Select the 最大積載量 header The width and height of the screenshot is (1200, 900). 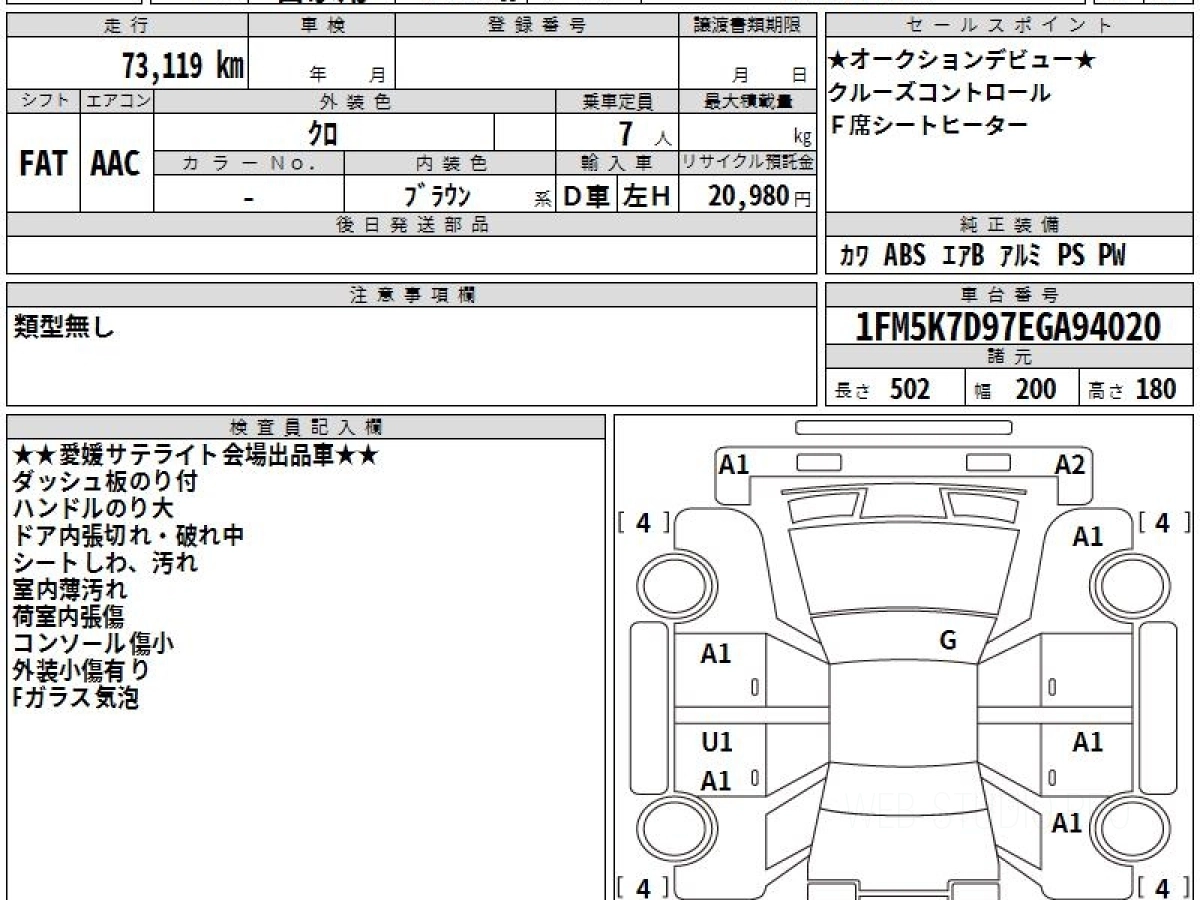[x=748, y=101]
